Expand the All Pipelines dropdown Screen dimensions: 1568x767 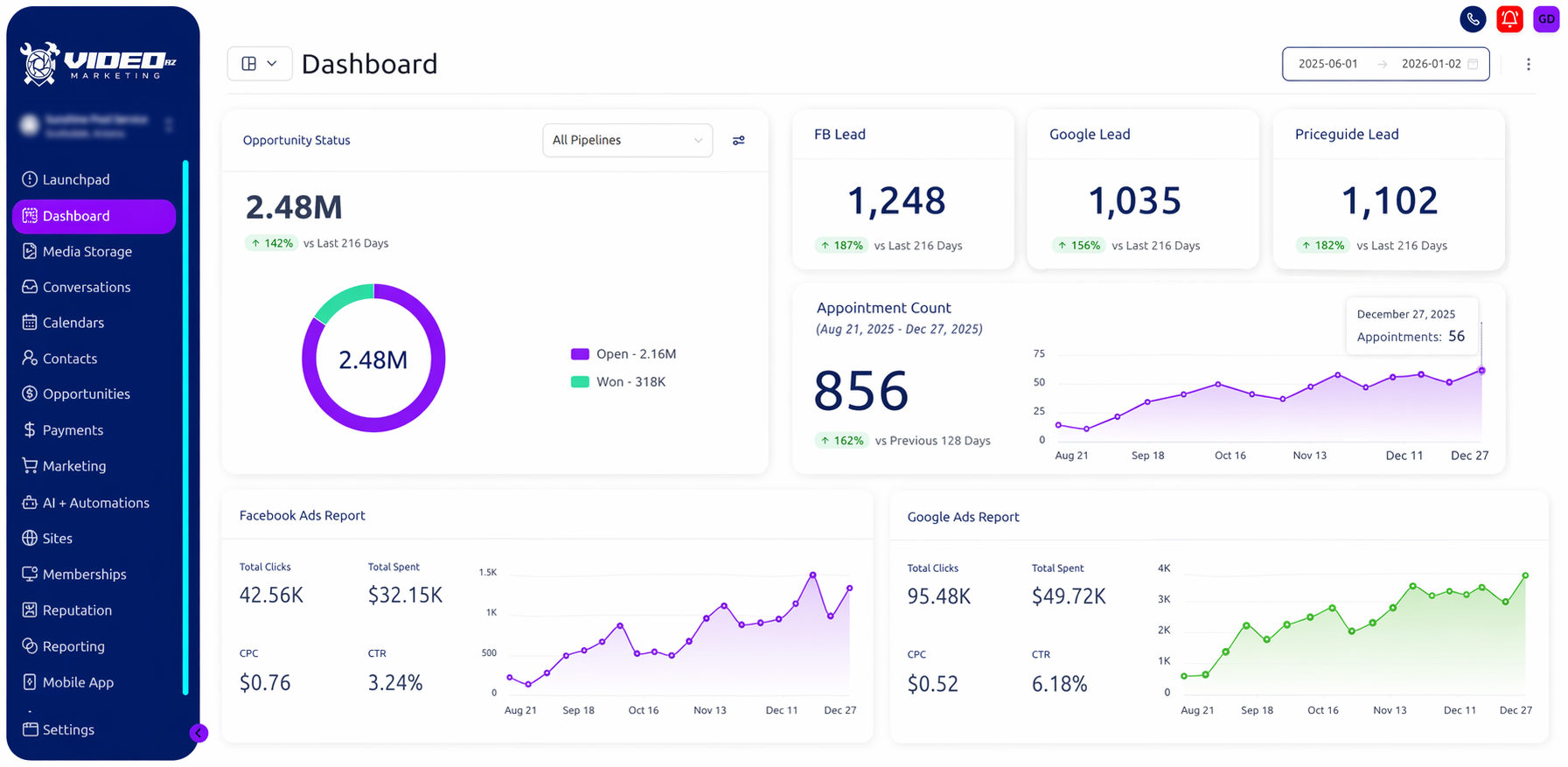pos(627,140)
